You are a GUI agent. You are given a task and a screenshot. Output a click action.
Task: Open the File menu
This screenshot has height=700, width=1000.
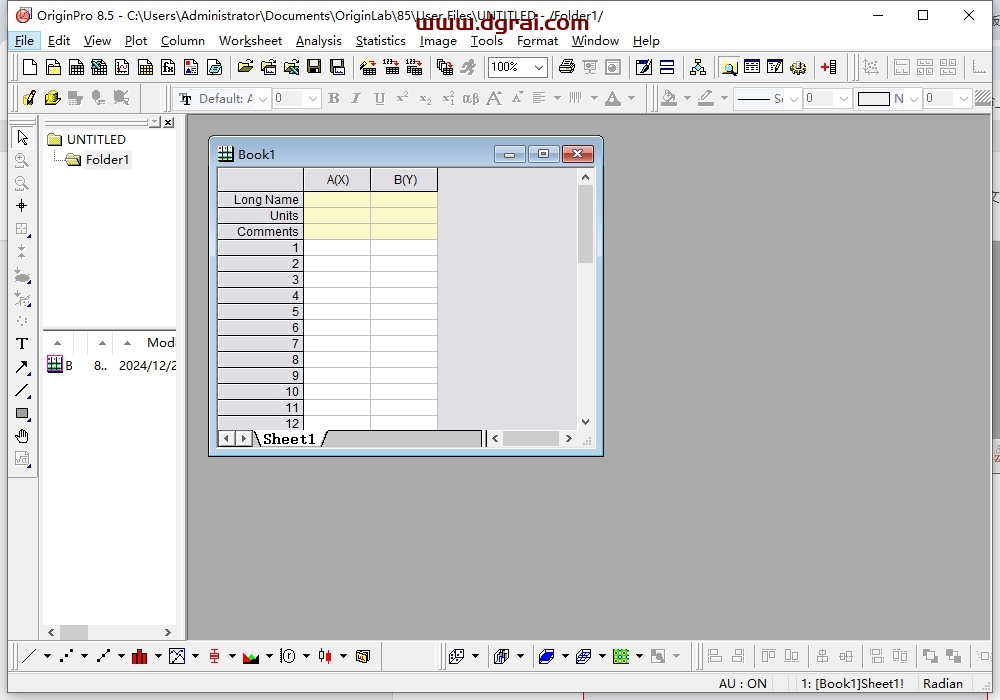point(24,41)
